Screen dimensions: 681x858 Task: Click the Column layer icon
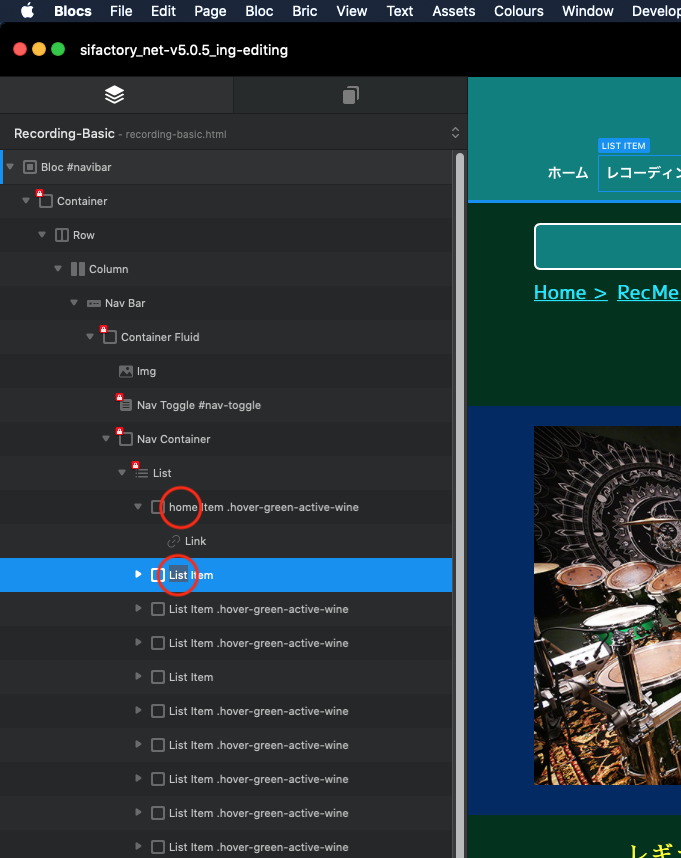pyautogui.click(x=78, y=269)
